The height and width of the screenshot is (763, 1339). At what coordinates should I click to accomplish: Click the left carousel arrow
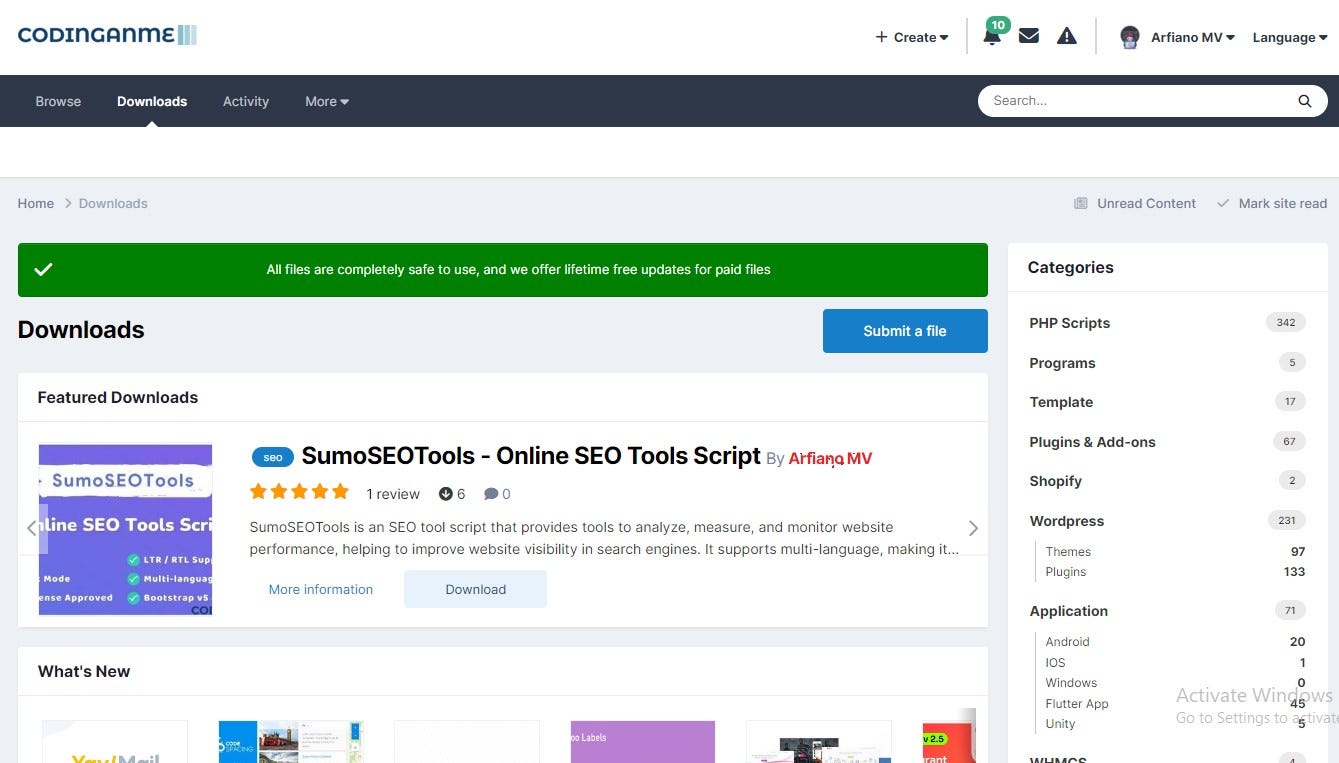click(32, 528)
